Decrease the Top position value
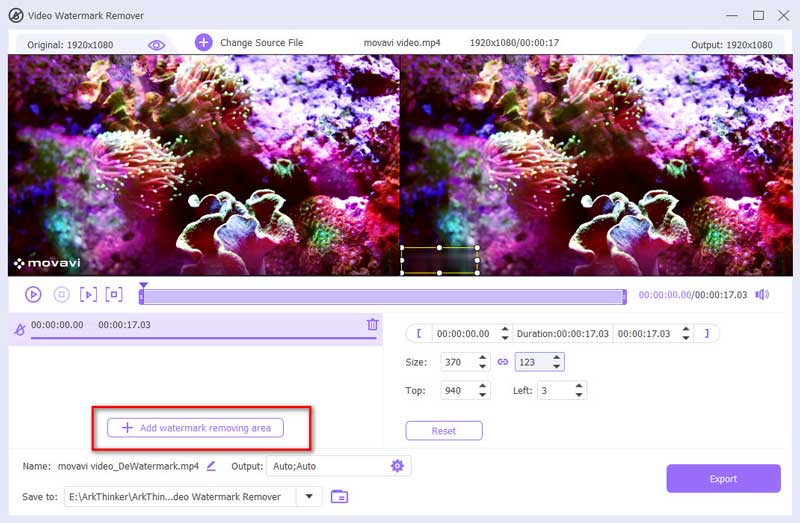Screen dimensions: 800x523 point(483,395)
